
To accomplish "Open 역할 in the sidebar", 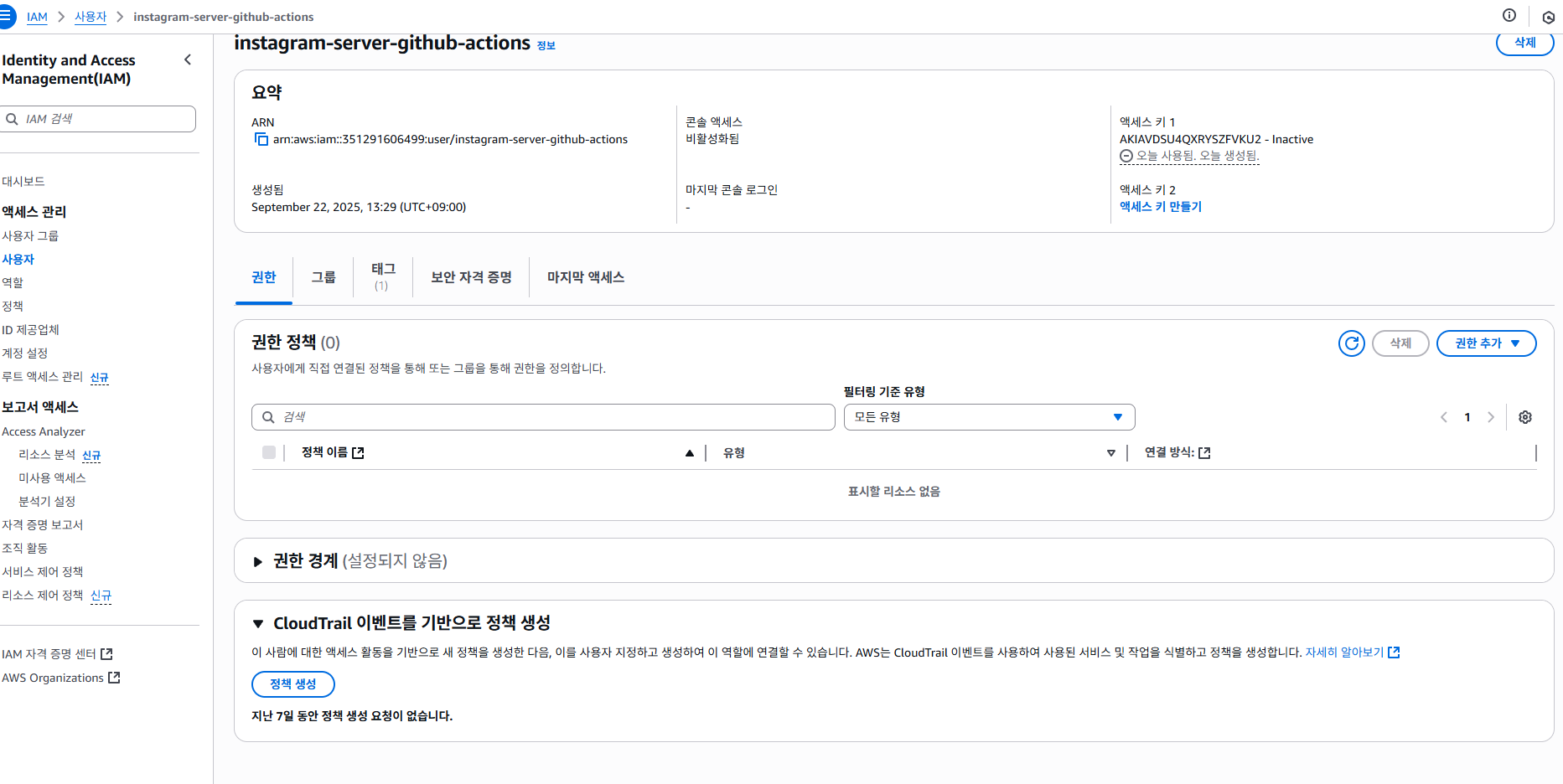I will pyautogui.click(x=13, y=283).
